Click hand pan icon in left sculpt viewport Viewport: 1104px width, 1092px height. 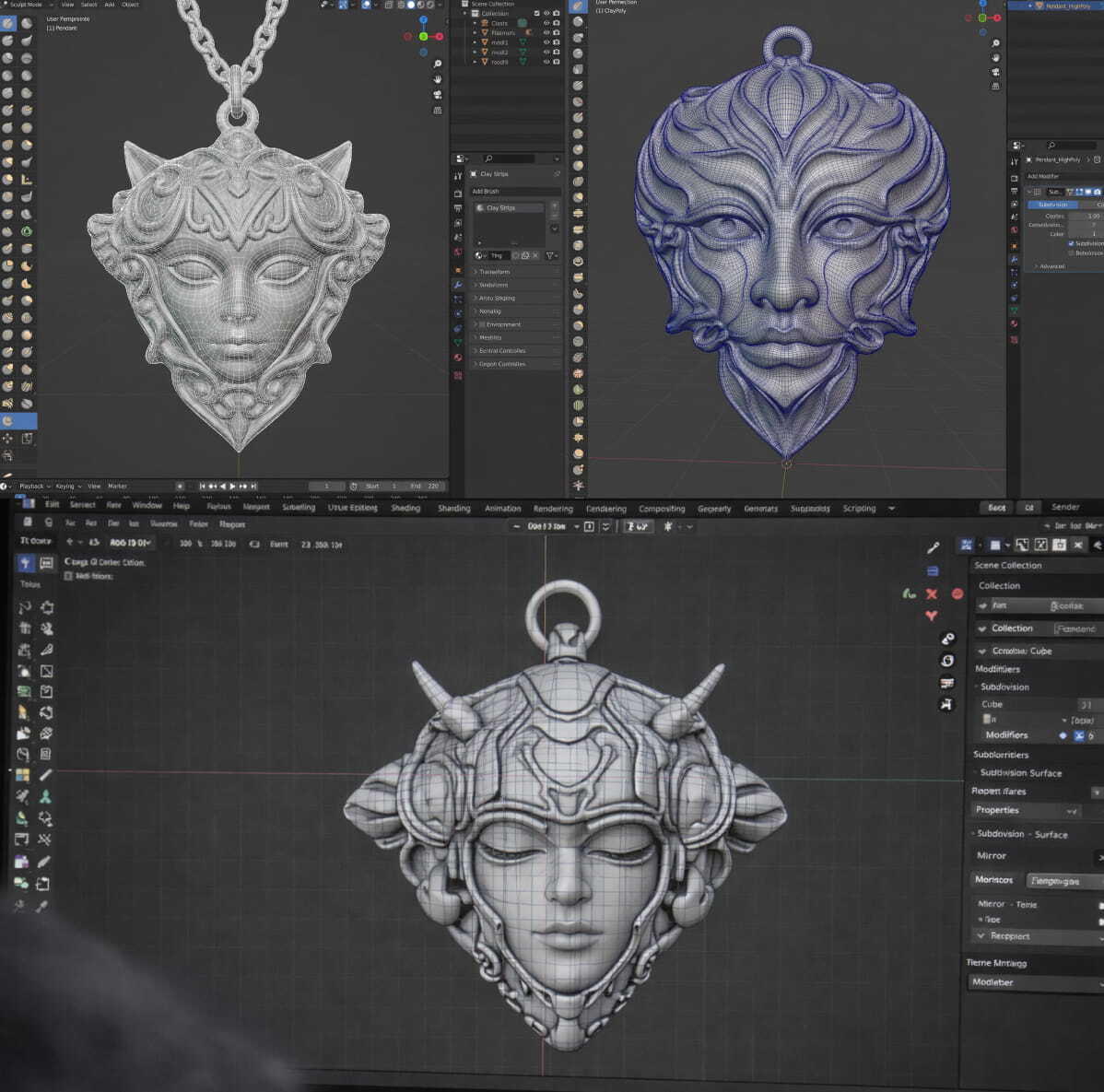437,79
